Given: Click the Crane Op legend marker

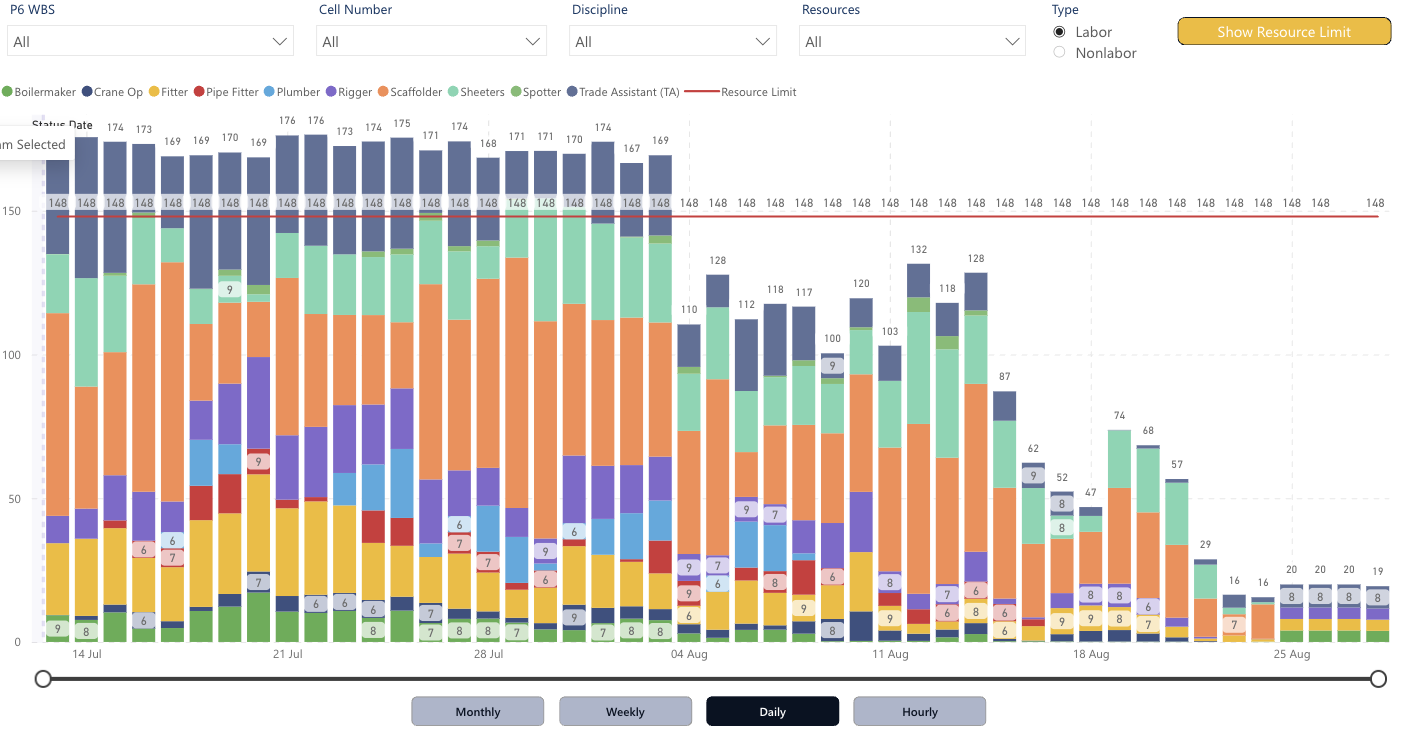Looking at the screenshot, I should coord(87,92).
